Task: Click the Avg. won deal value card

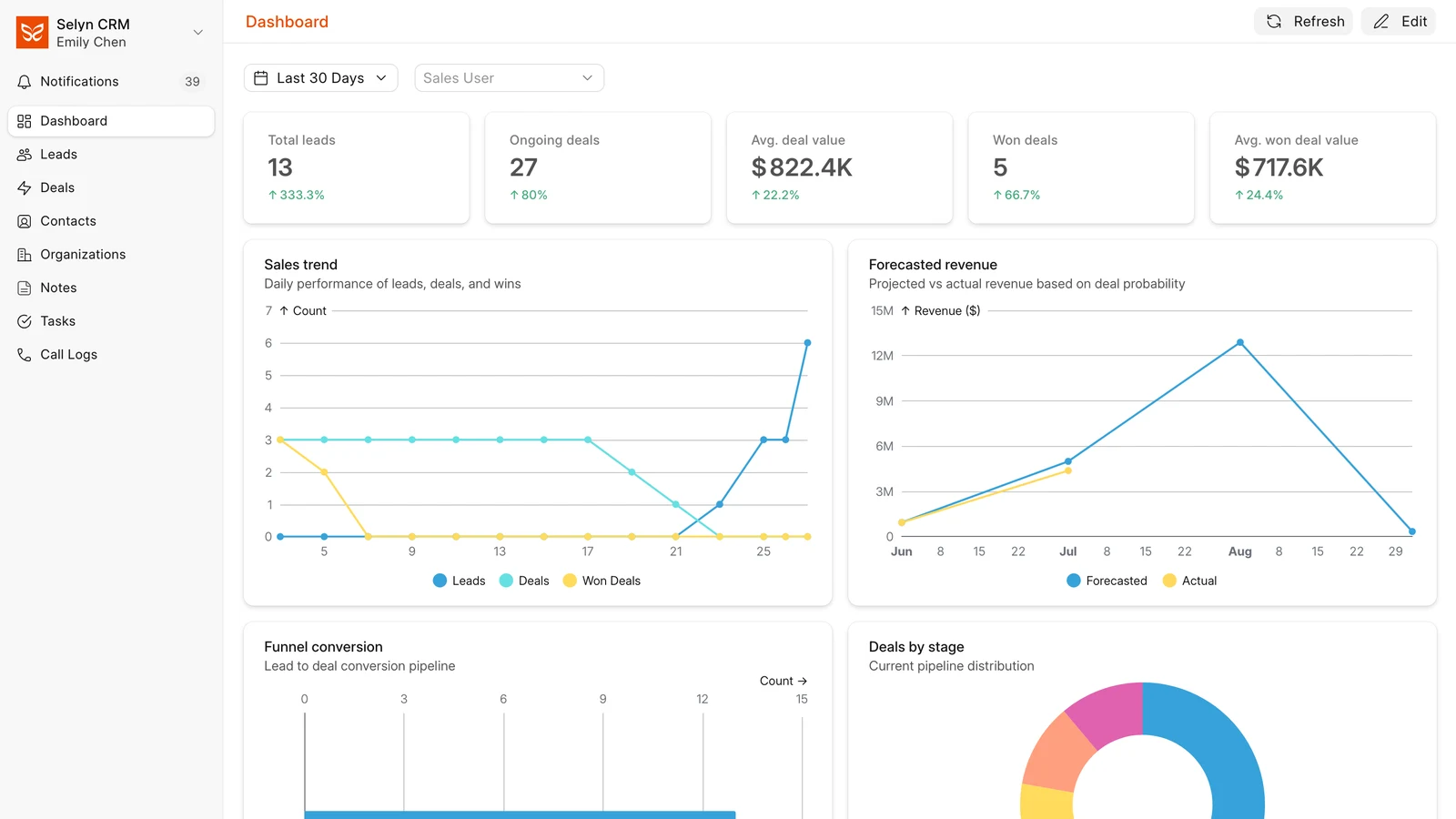Action: (x=1323, y=167)
